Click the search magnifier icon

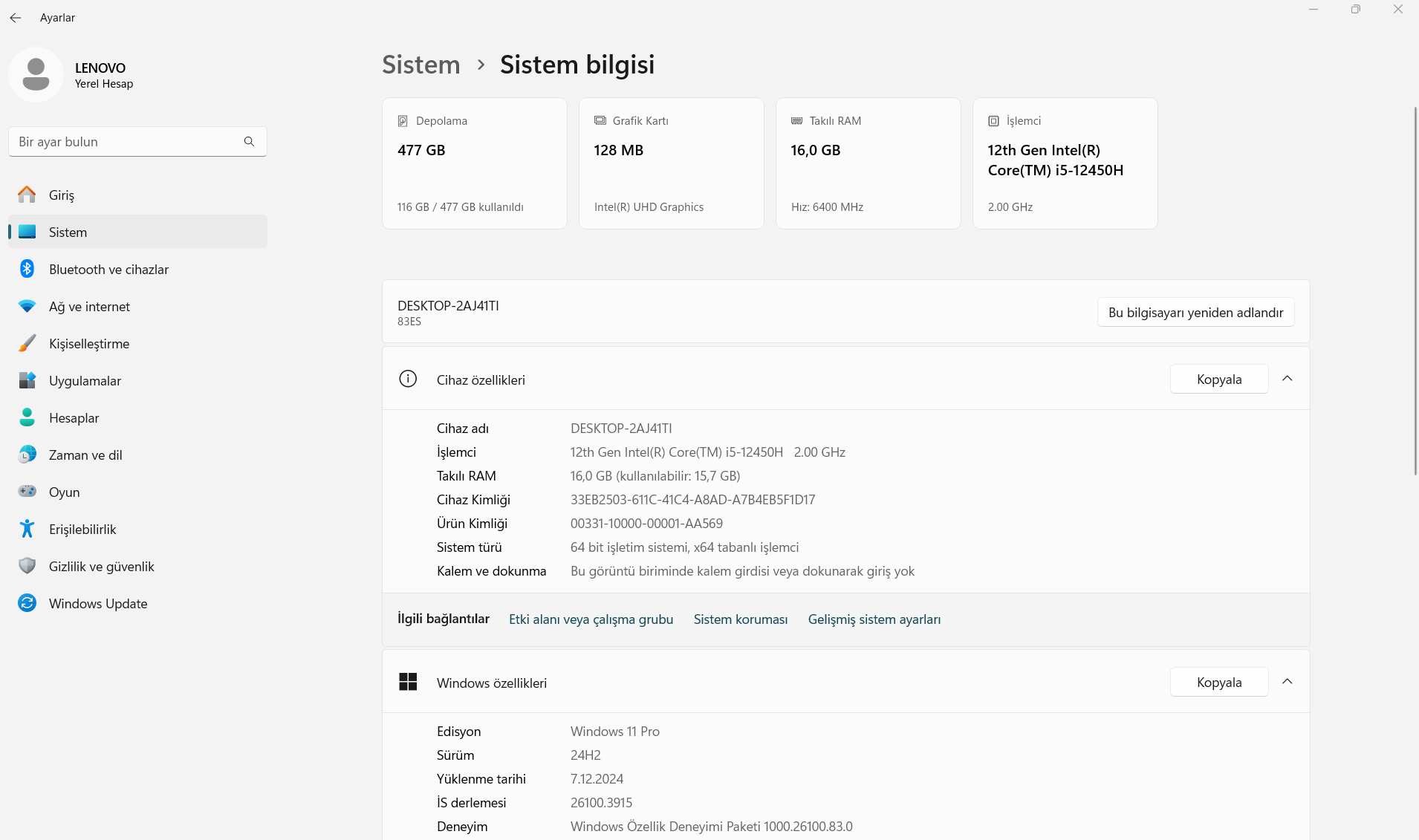[250, 142]
